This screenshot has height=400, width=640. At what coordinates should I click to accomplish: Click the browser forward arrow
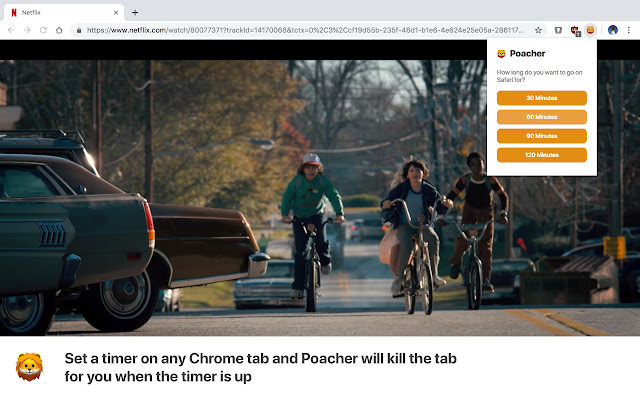point(27,30)
